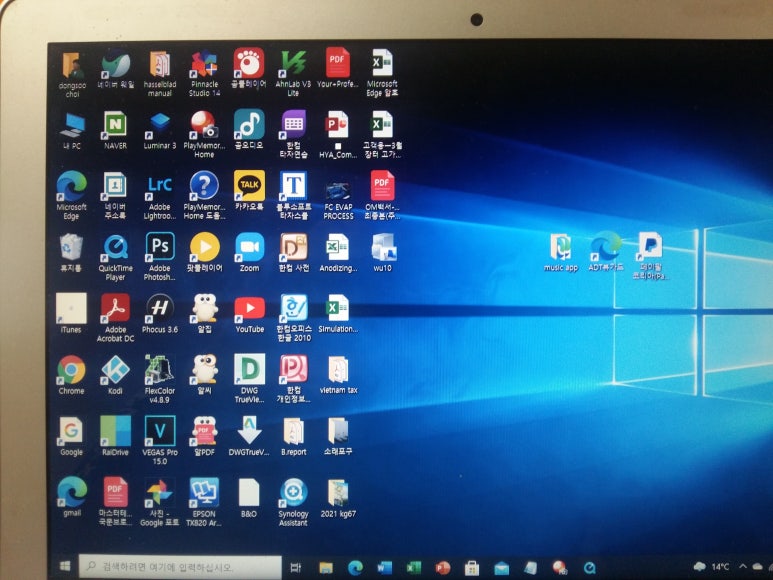Open the gmail Edge shortcut
Image resolution: width=773 pixels, height=580 pixels.
pos(71,497)
